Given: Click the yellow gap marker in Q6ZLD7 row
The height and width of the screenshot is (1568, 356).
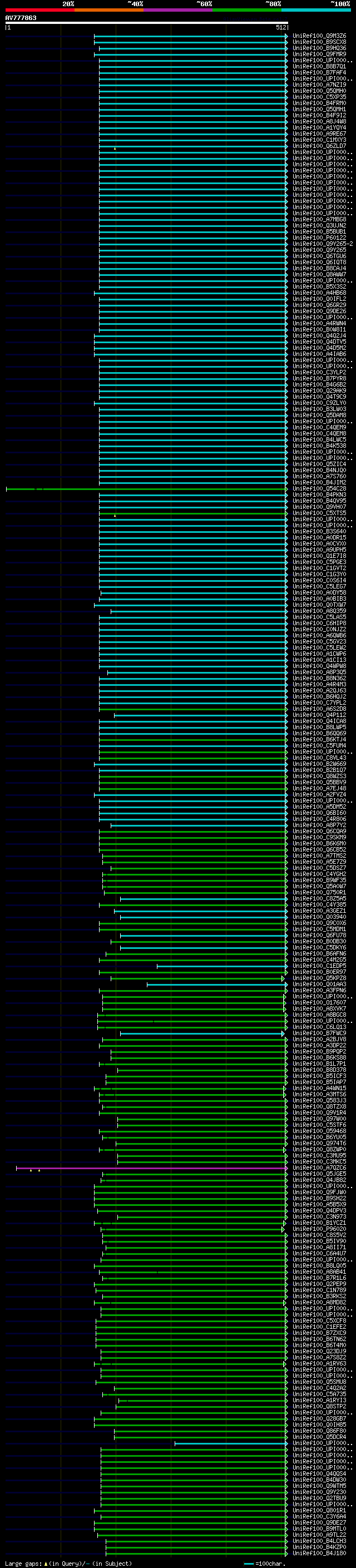Looking at the screenshot, I should [115, 148].
